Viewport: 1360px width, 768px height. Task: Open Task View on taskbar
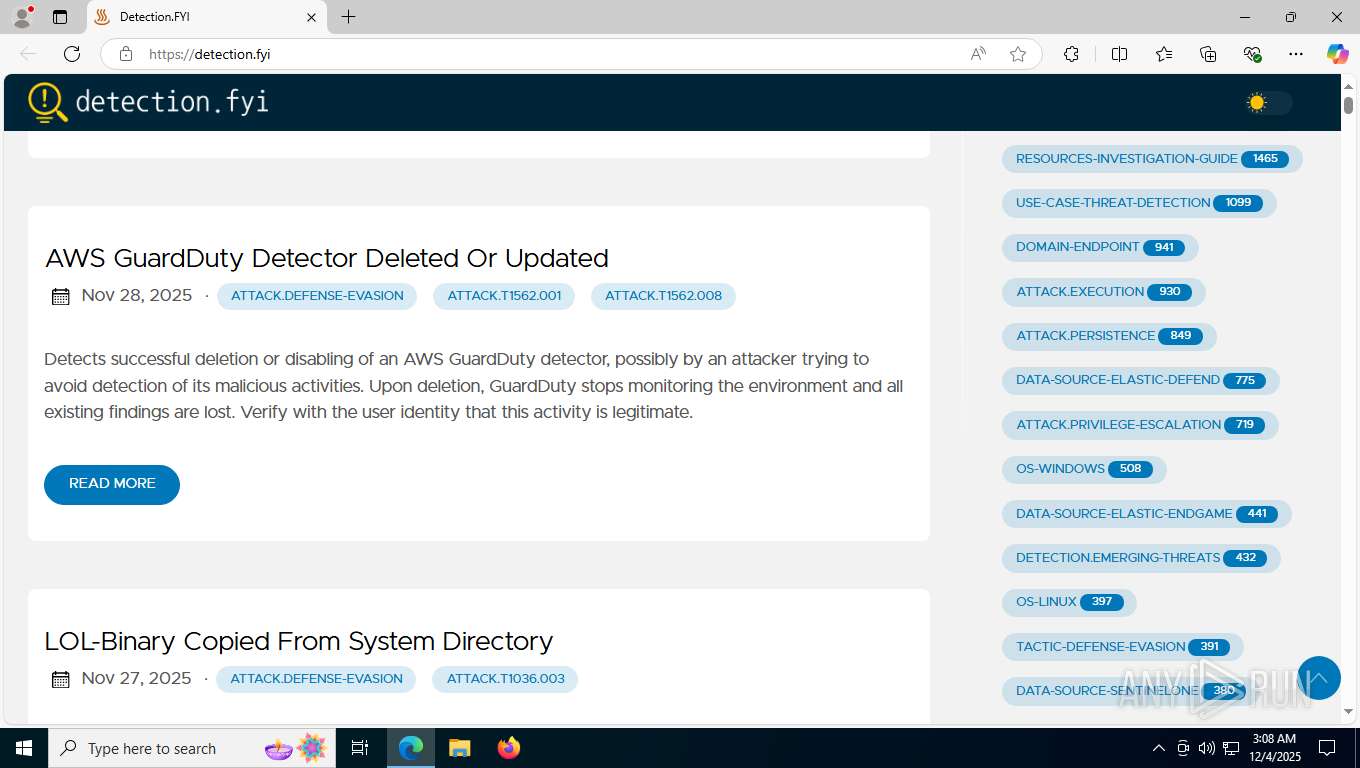(360, 748)
